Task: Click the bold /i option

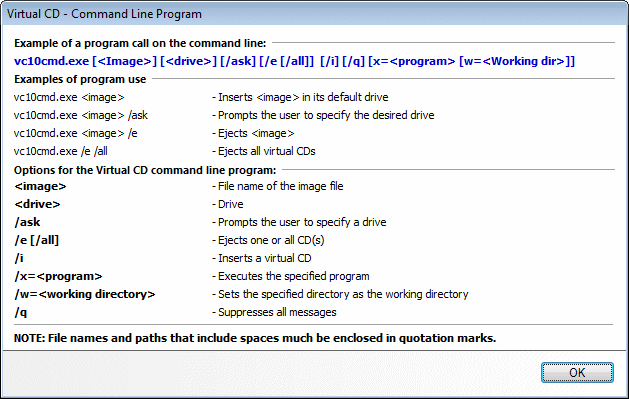Action: coord(19,258)
